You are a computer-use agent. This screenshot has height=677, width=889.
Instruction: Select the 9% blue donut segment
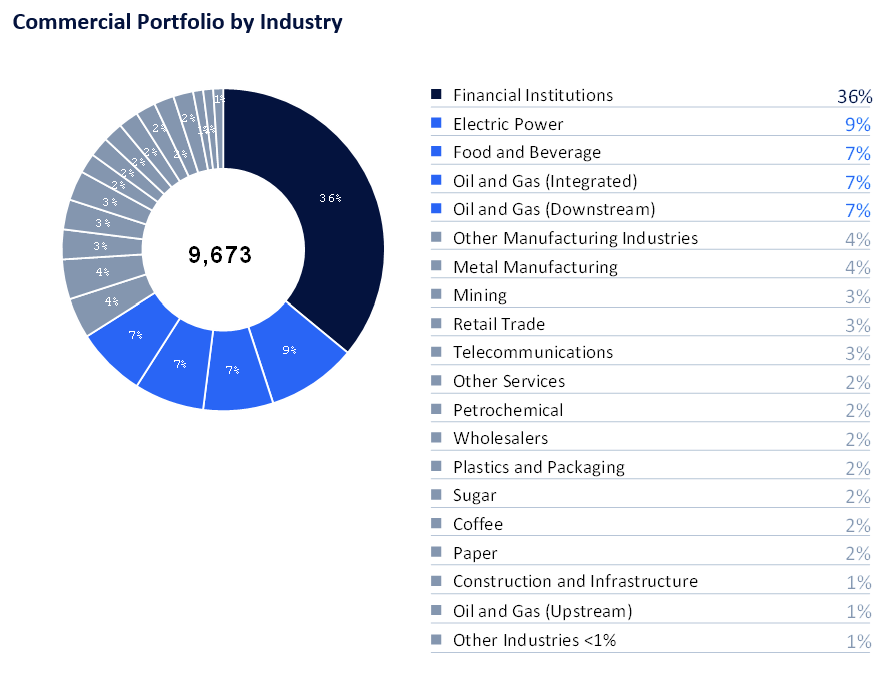[x=290, y=352]
